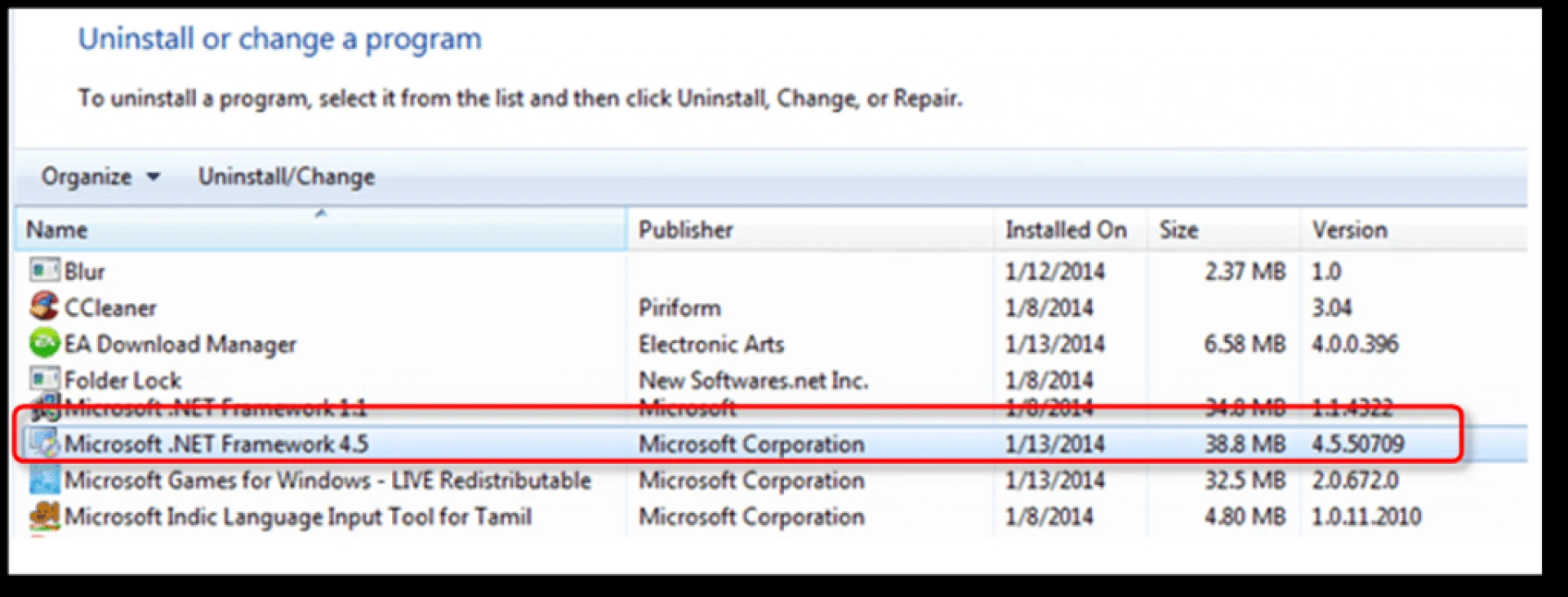The width and height of the screenshot is (1568, 597).
Task: Sort programs by the Version column header
Action: click(x=1349, y=230)
